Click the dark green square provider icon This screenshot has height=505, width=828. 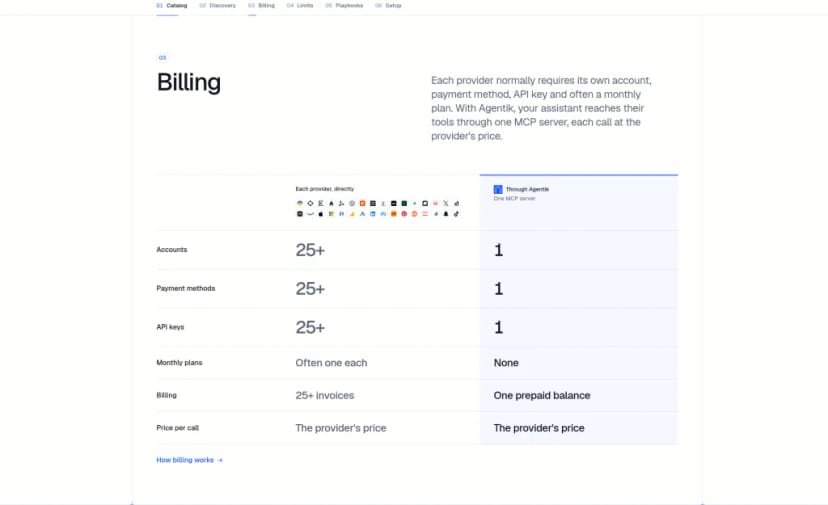click(x=404, y=203)
